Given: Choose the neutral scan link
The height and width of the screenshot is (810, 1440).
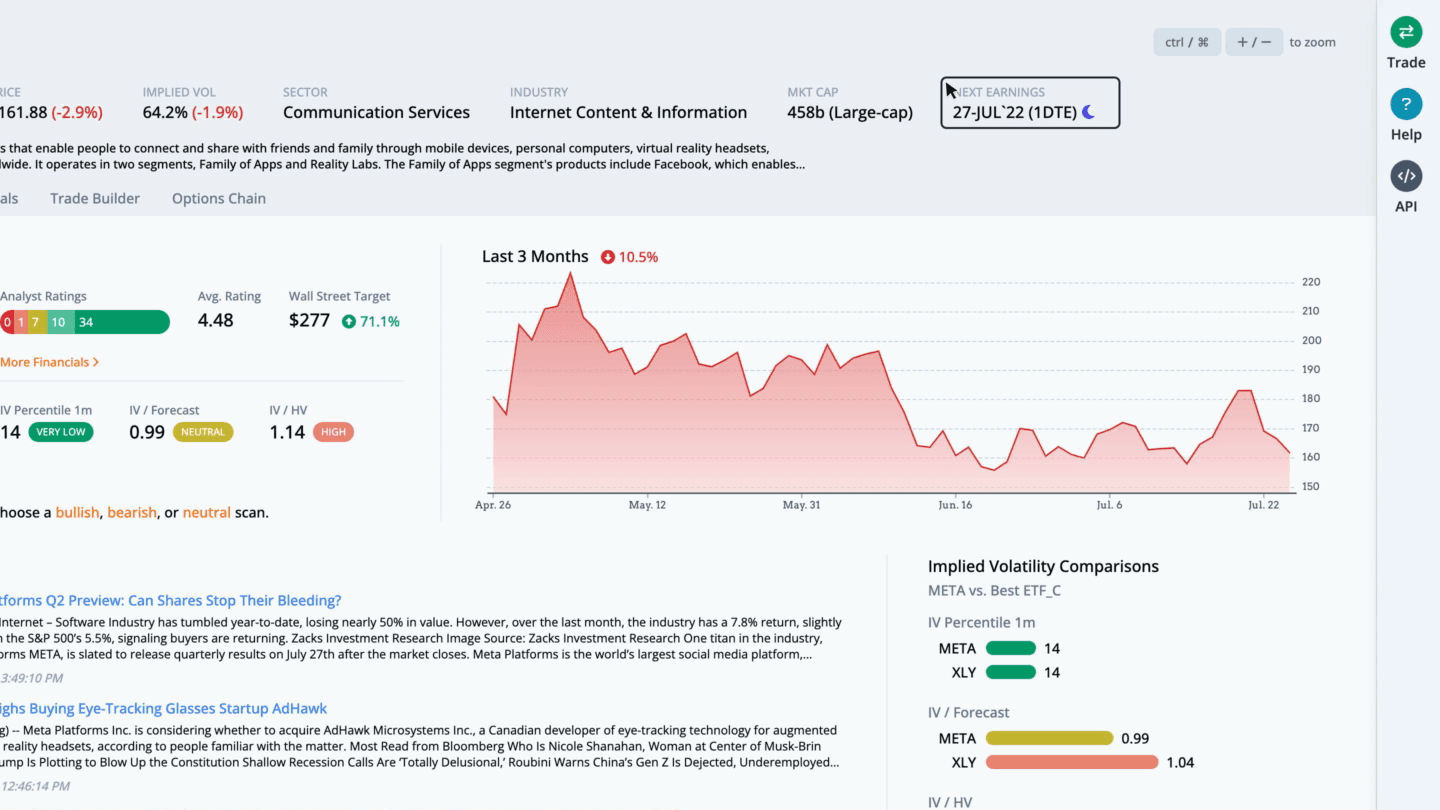Looking at the screenshot, I should click(206, 512).
